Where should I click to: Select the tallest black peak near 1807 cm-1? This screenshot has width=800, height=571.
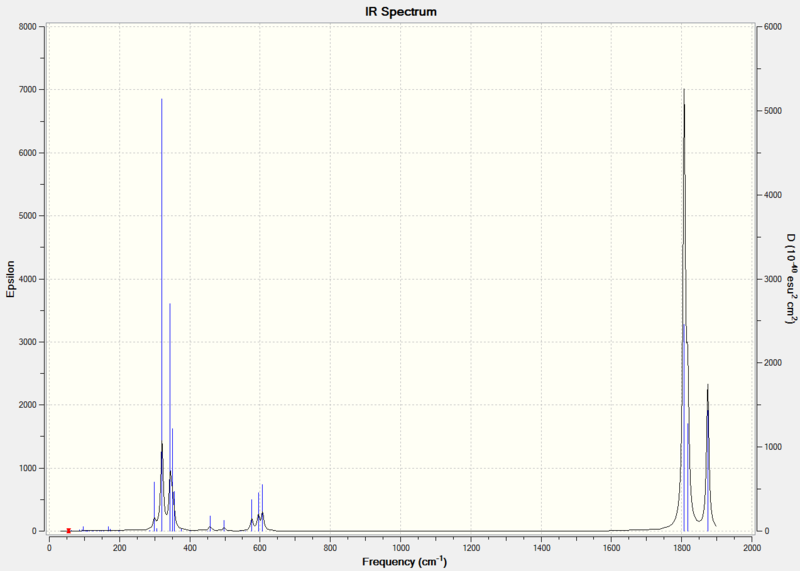pyautogui.click(x=684, y=310)
